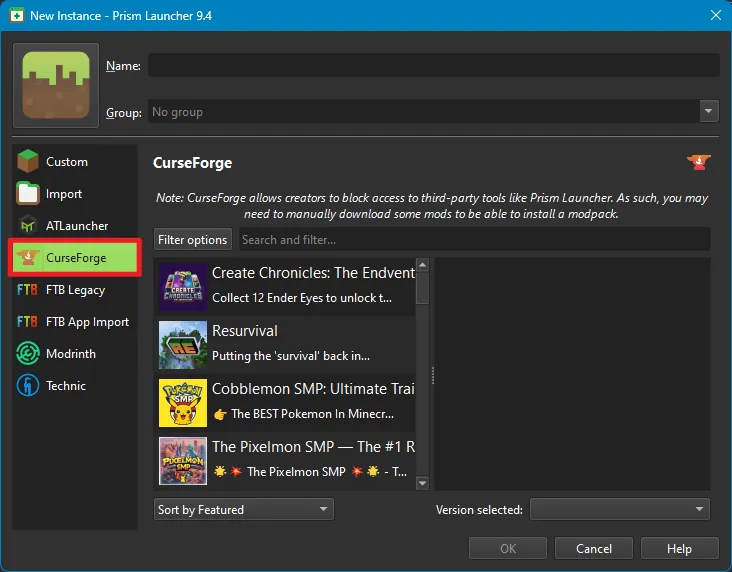Click the CurseForge anvil logo beside heading
The image size is (732, 572).
[699, 162]
